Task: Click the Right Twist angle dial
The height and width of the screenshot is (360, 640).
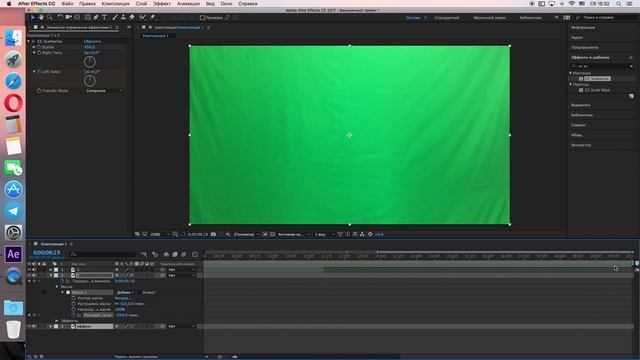Action: pyautogui.click(x=90, y=62)
